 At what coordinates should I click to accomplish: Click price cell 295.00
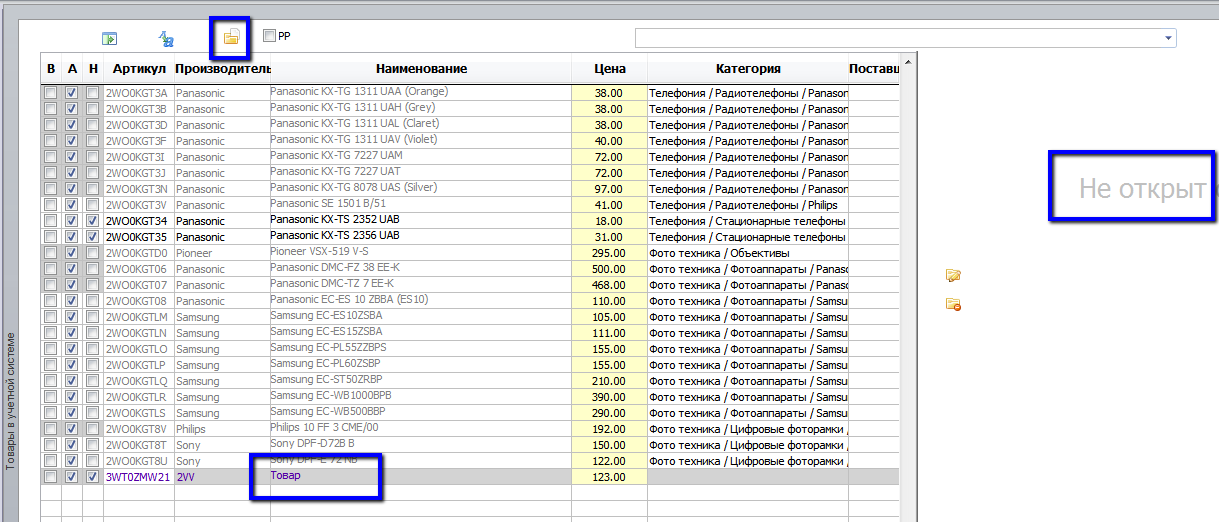(610, 253)
